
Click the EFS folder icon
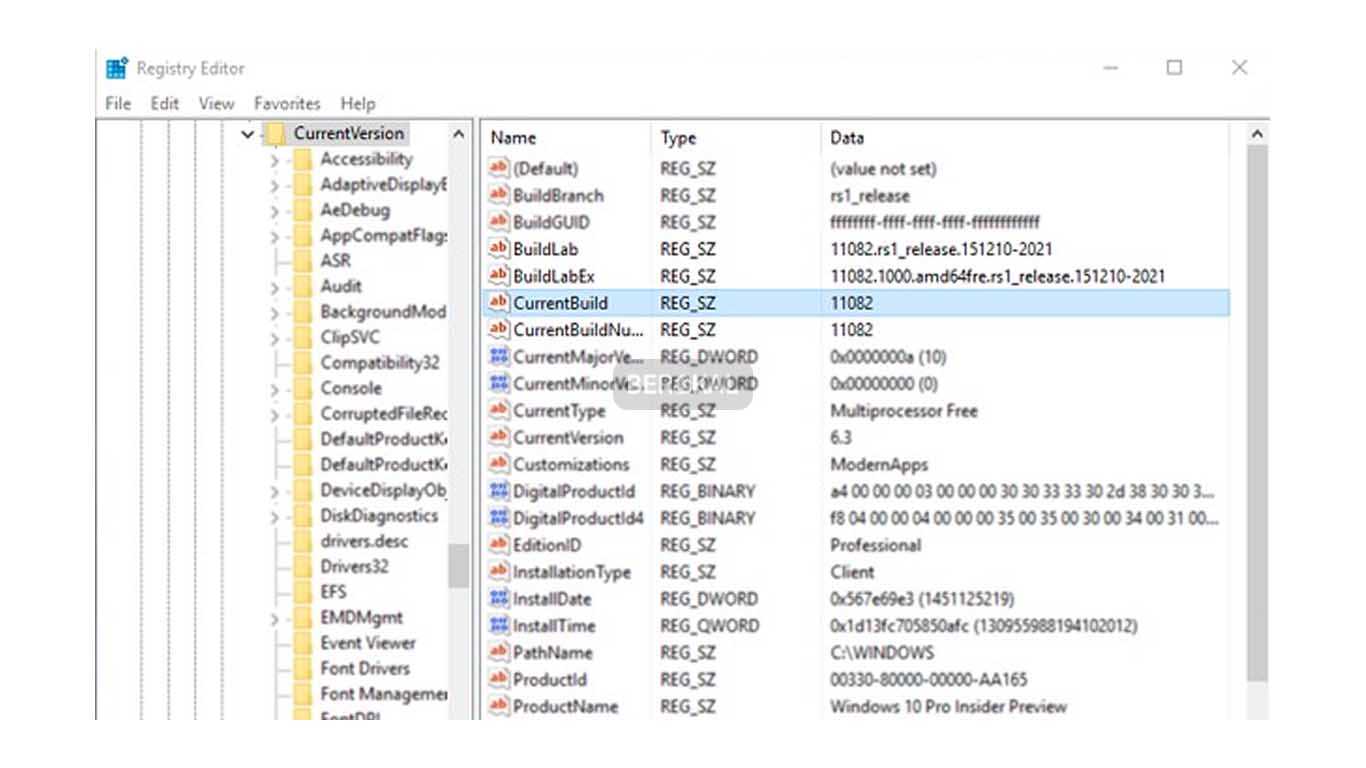(303, 592)
